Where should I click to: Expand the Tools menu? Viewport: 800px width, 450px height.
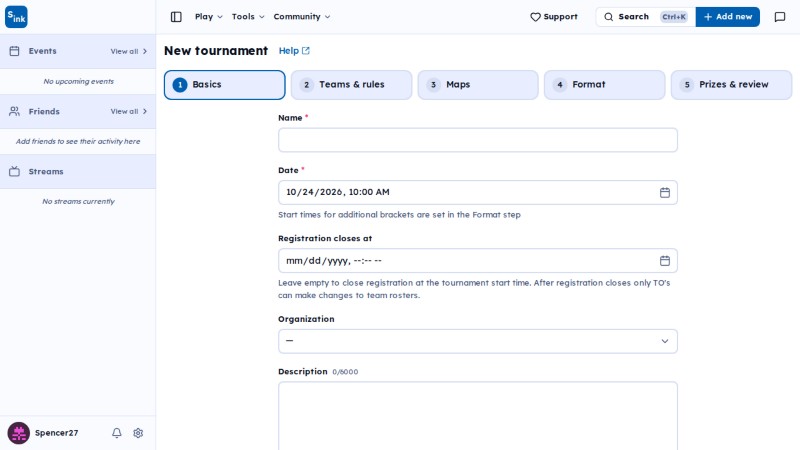click(x=248, y=17)
